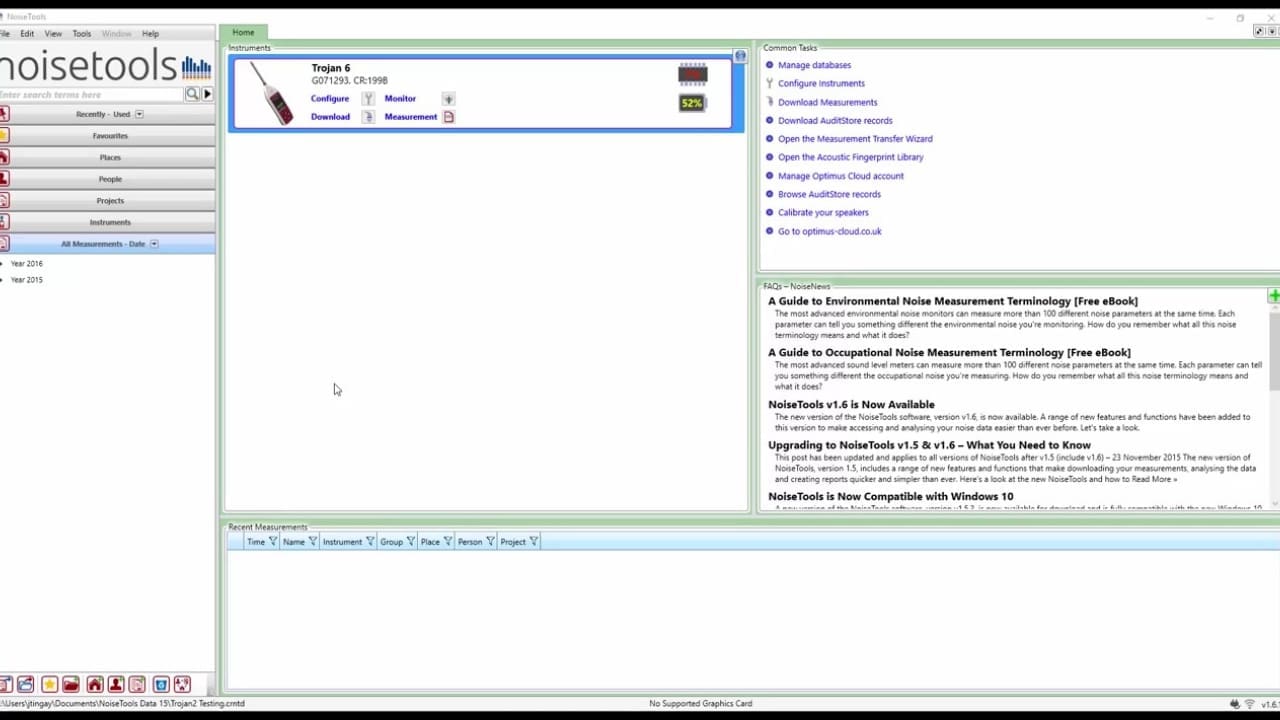Click the yellow star bottom toolbar icon
Viewport: 1280px width, 720px height.
pos(49,685)
